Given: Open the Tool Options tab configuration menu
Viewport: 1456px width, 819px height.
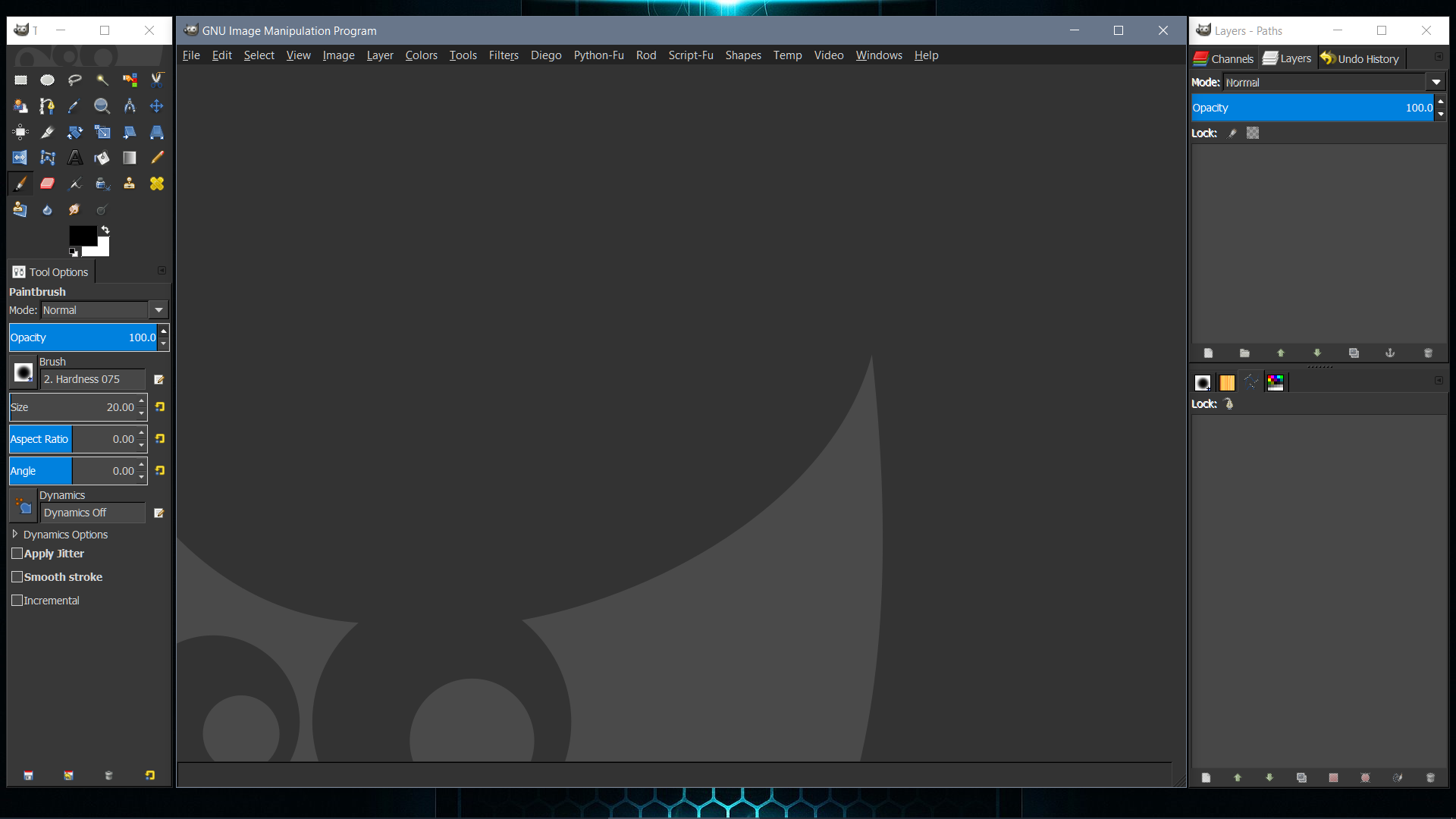Looking at the screenshot, I should coord(162,271).
